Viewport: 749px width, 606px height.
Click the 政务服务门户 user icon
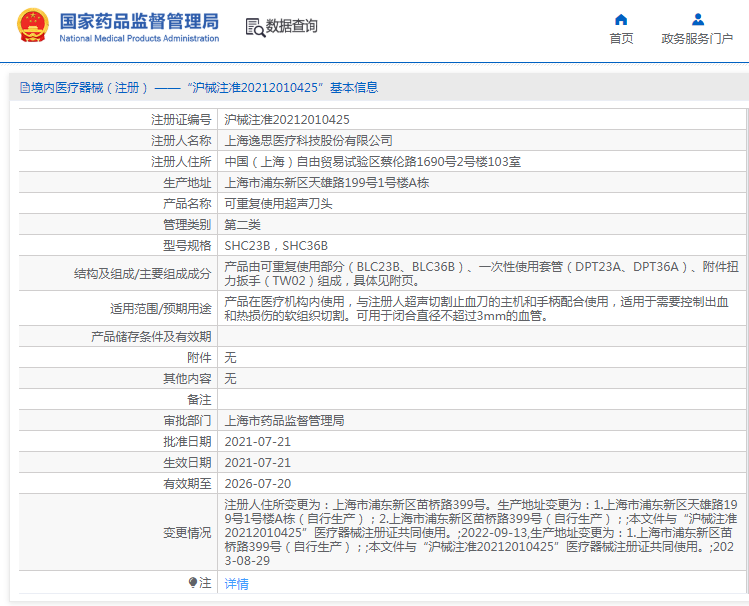pos(697,20)
